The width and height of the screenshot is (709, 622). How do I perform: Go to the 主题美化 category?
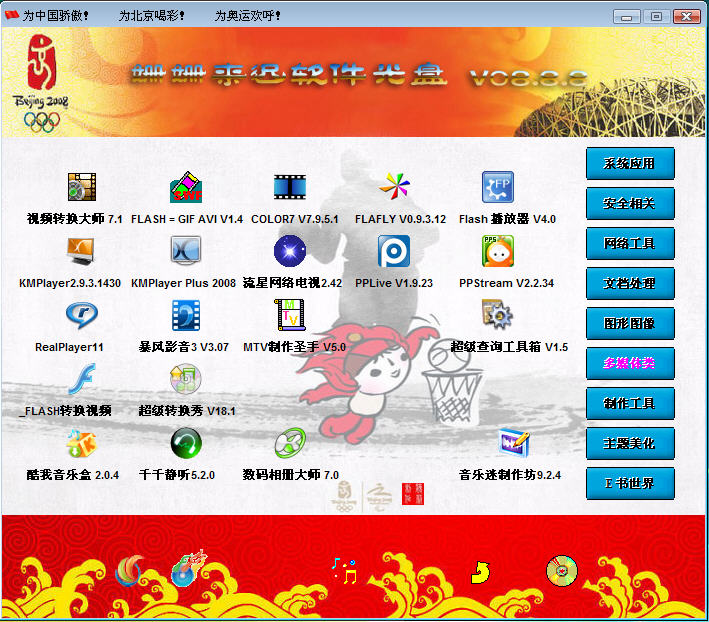click(629, 443)
